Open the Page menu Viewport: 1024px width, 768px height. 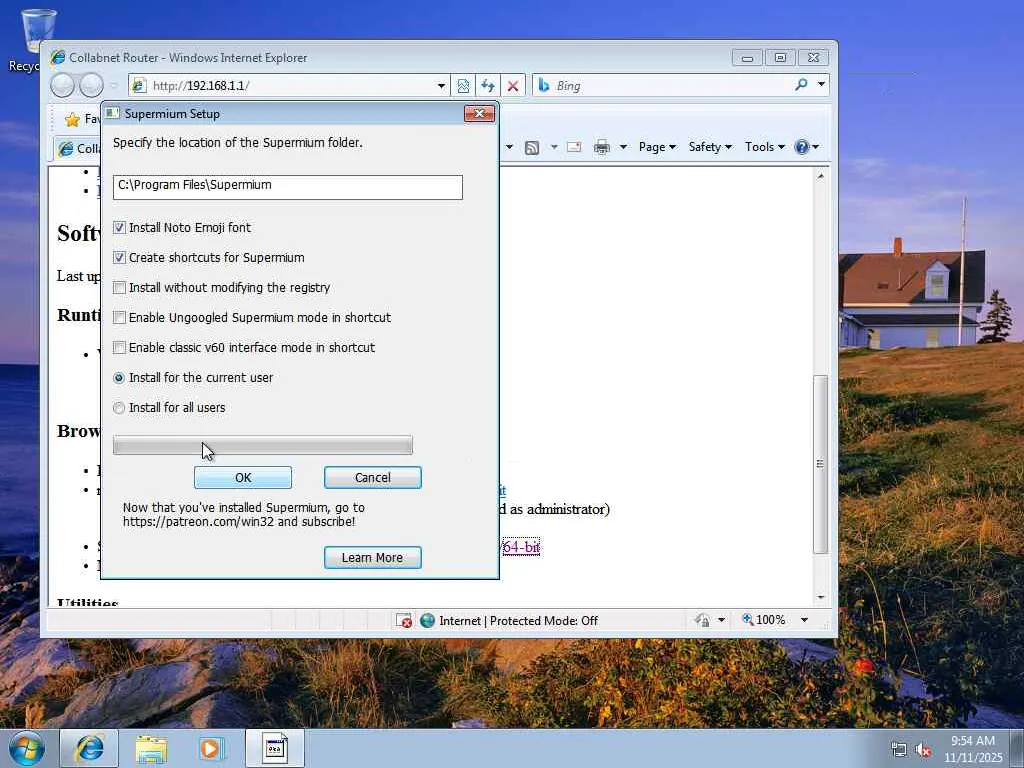(x=657, y=147)
